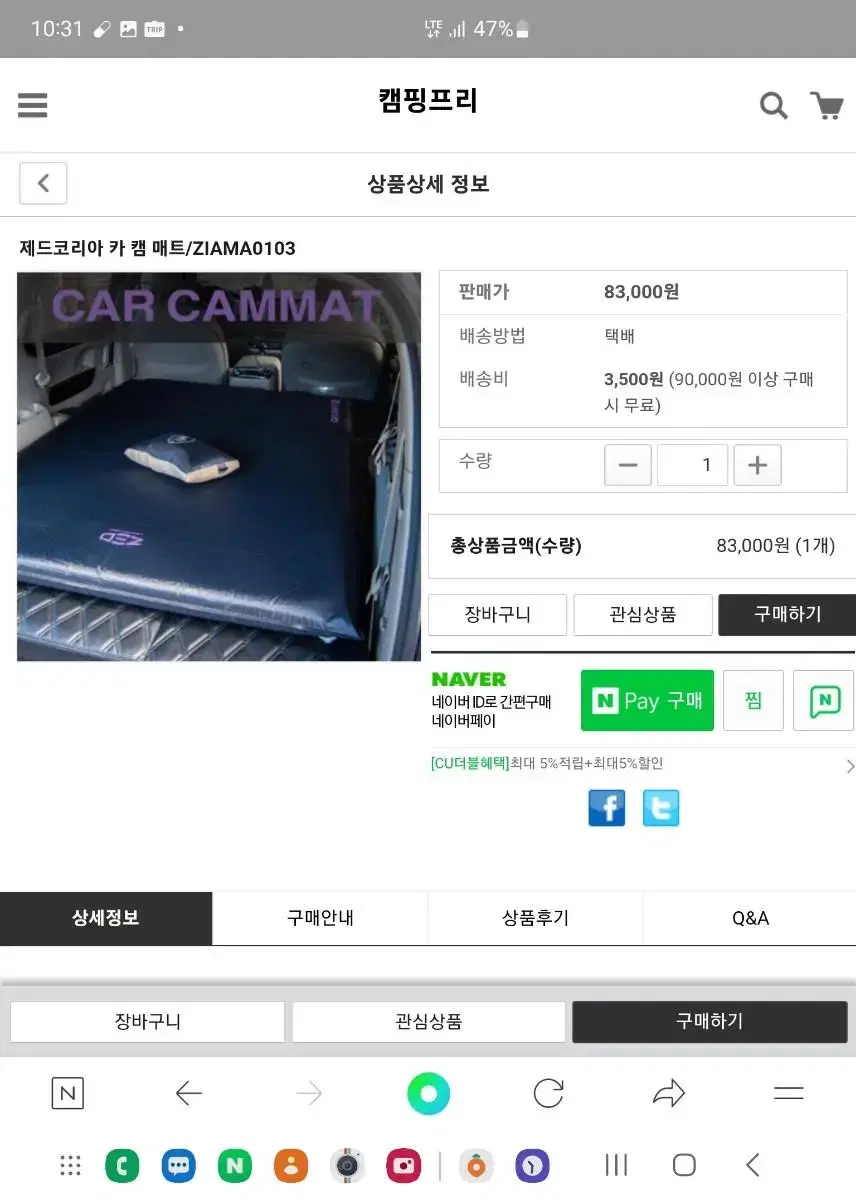Screen dimensions: 856x1200
Task: Expand the CU더블혜택 promotion arrow
Action: pyautogui.click(x=850, y=766)
